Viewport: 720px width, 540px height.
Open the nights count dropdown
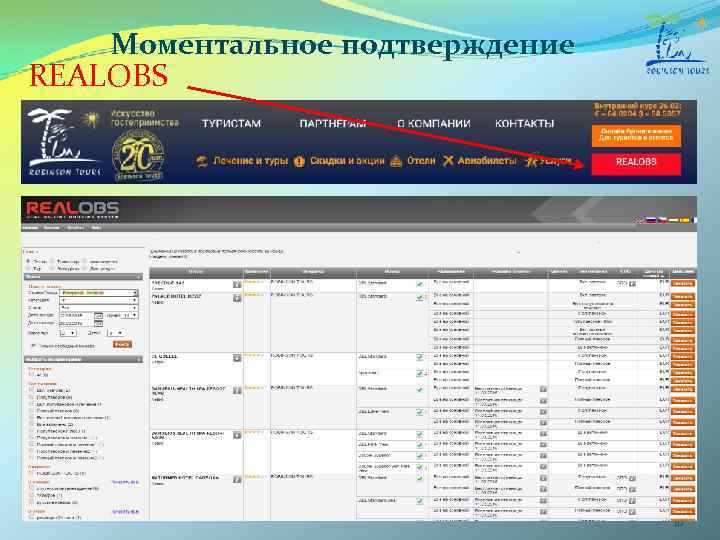(129, 316)
